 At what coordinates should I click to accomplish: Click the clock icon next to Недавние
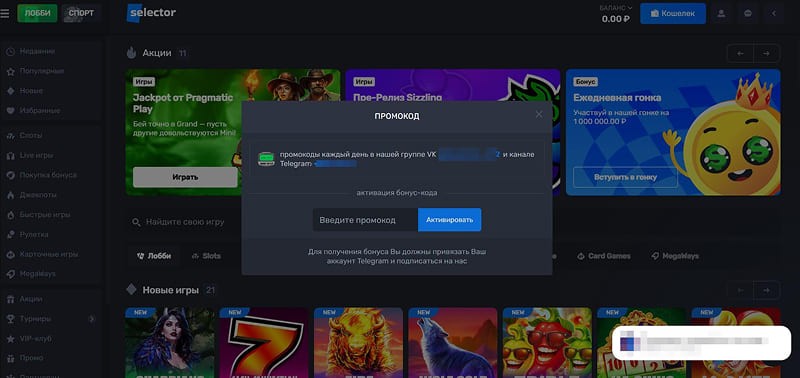pos(10,52)
